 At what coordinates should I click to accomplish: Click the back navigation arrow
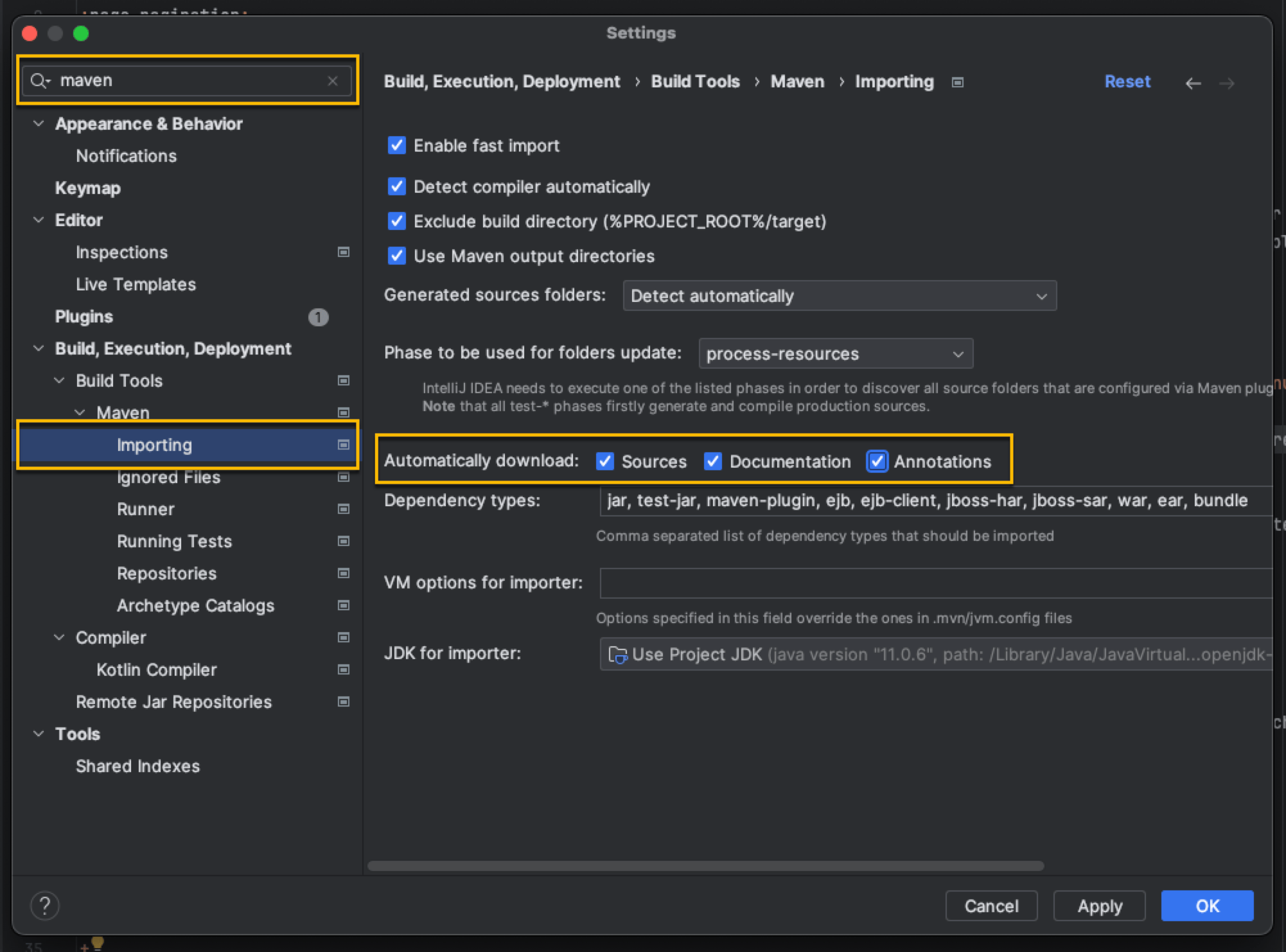point(1193,84)
